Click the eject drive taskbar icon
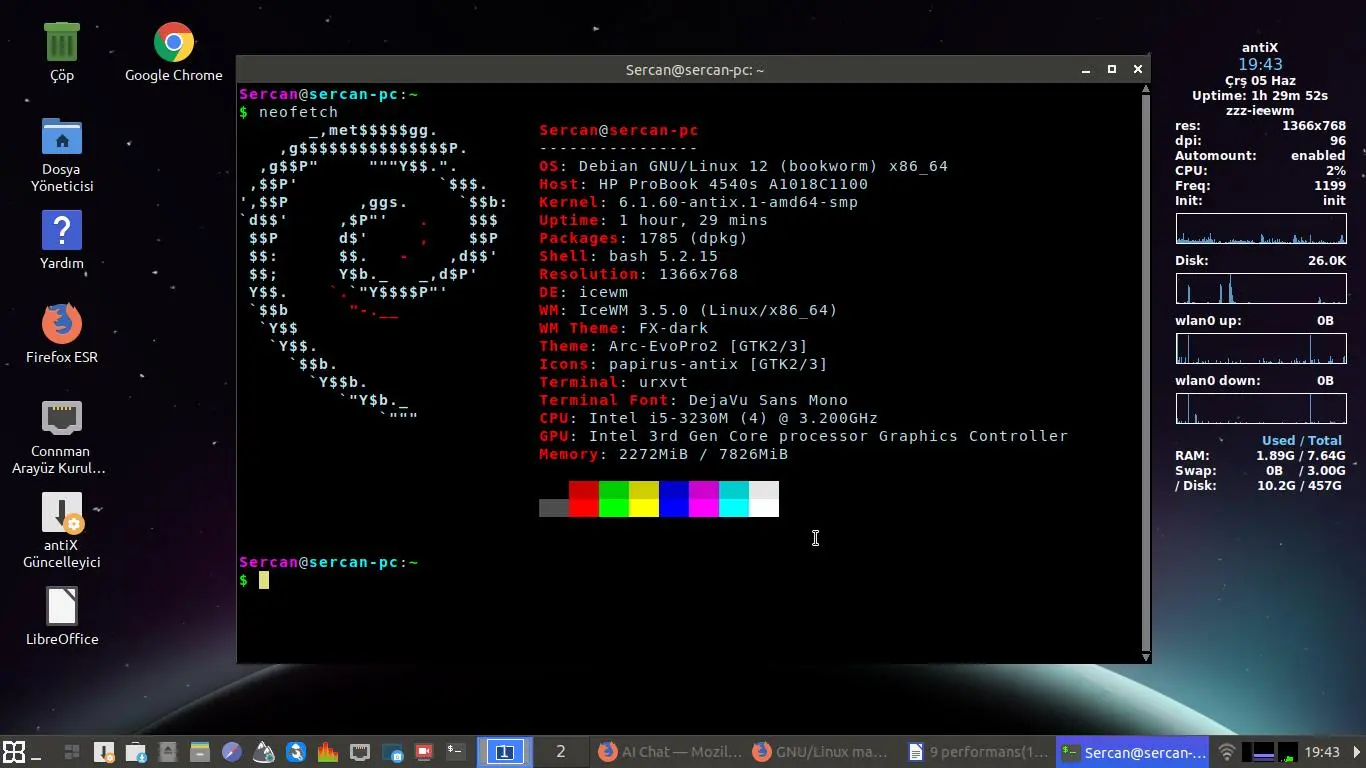Viewport: 1366px width, 768px height. point(168,752)
